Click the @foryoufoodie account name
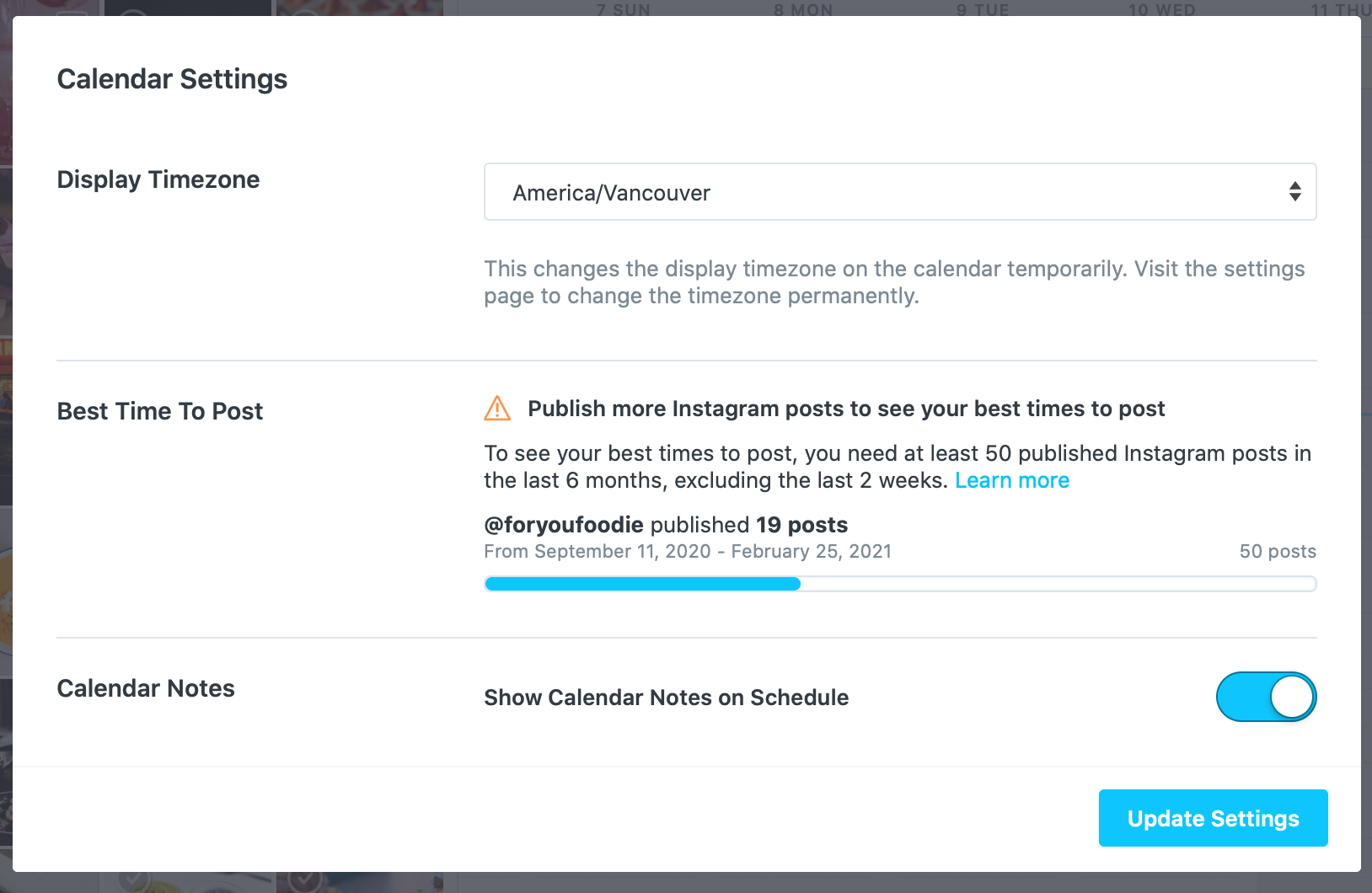The image size is (1372, 893). [564, 525]
